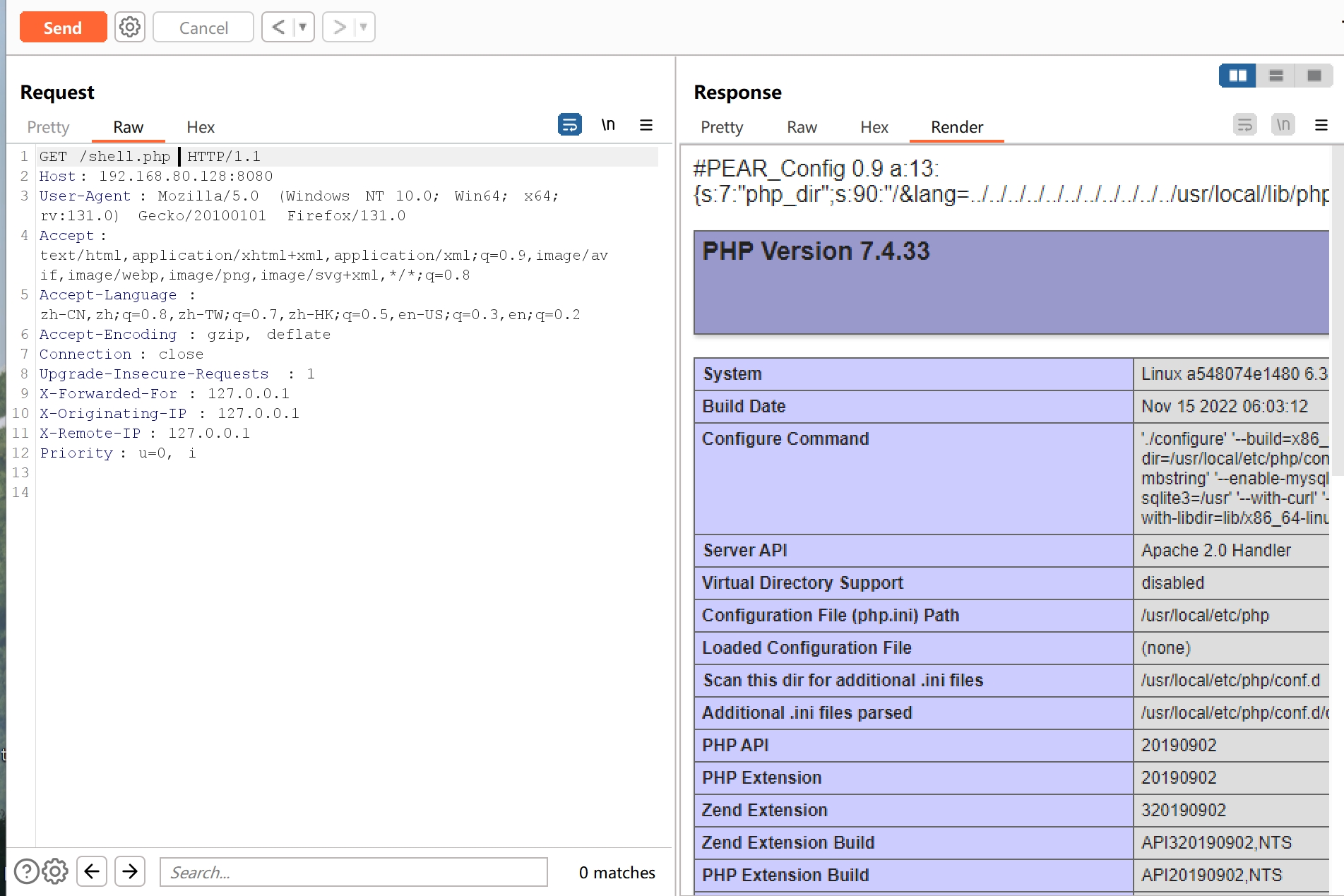Focus the request Search input field

pos(353,872)
